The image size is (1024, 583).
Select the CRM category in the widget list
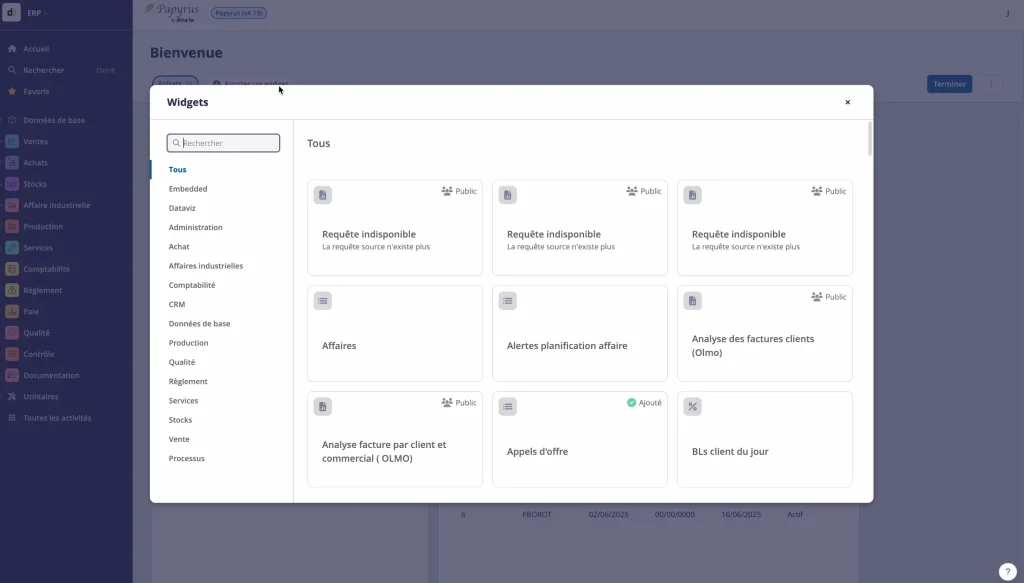(177, 304)
